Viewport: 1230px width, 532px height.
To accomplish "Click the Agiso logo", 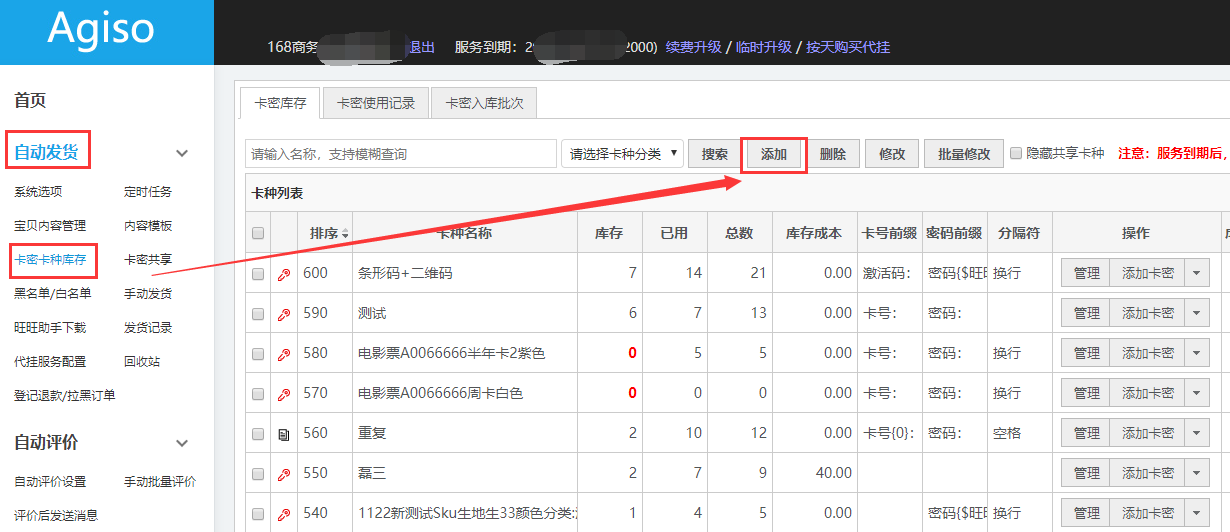I will (101, 28).
